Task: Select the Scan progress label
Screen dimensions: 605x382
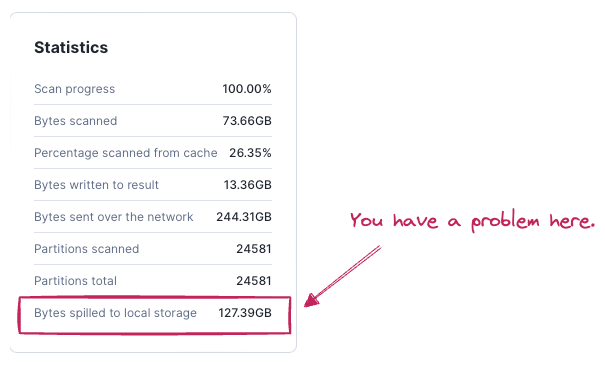Action: tap(74, 89)
